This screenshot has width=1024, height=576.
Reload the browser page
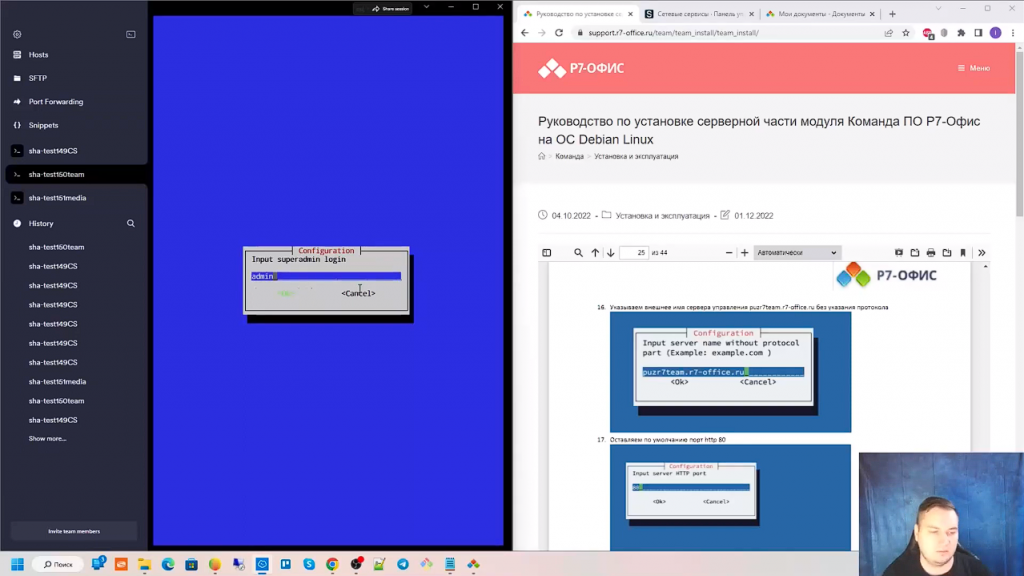(559, 33)
